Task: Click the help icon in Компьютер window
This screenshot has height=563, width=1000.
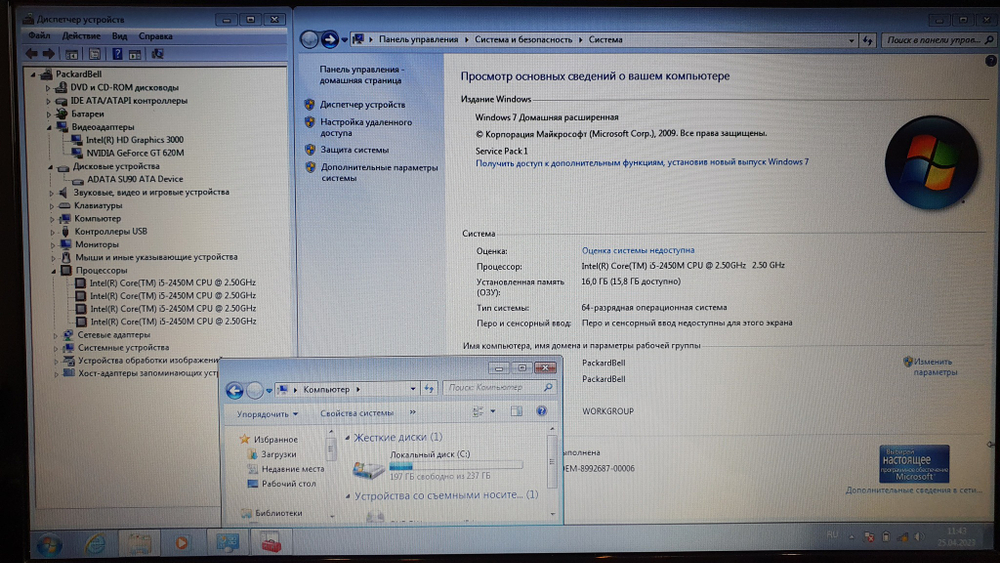Action: pyautogui.click(x=541, y=411)
